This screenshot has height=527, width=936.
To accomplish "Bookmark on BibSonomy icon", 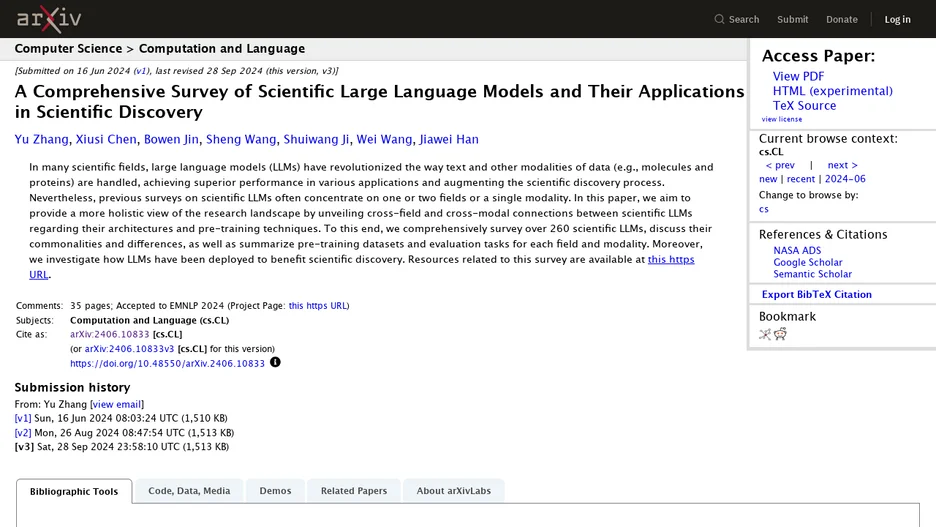I will pos(765,334).
